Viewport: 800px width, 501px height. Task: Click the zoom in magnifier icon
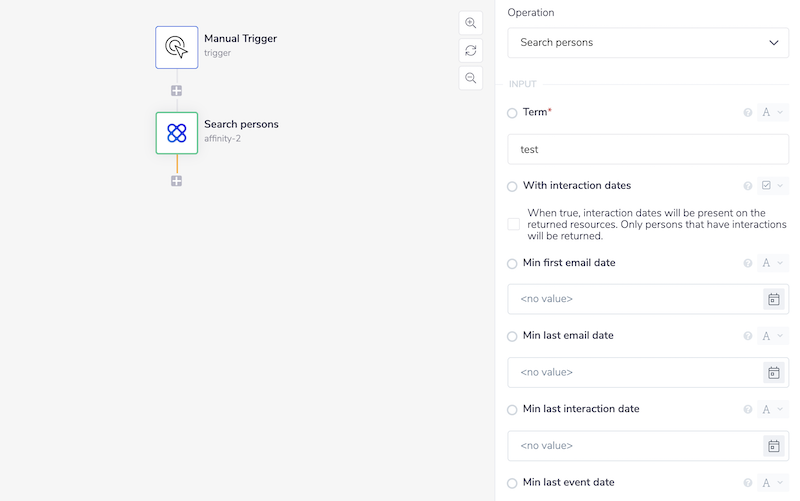[x=470, y=23]
